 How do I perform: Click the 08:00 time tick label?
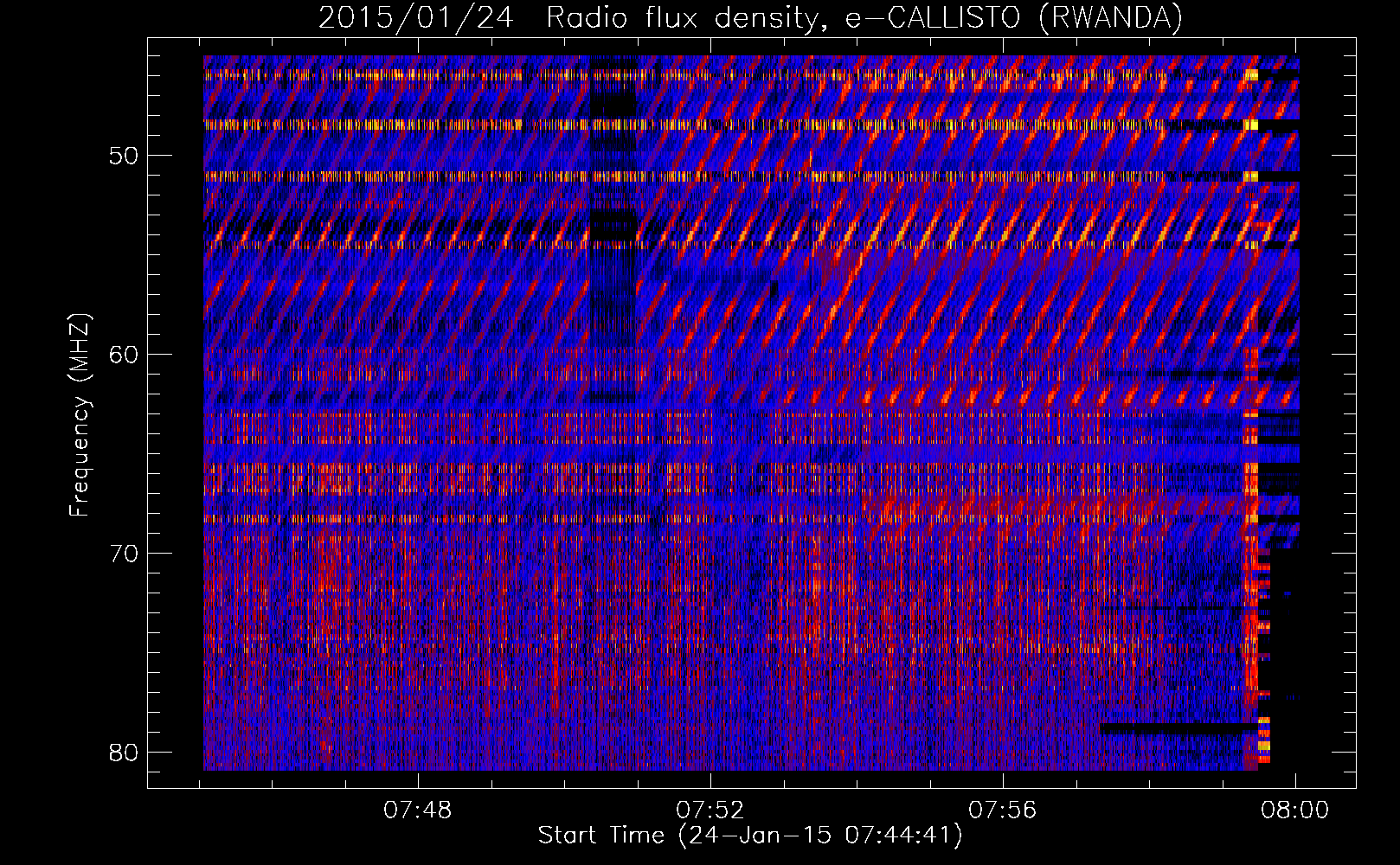click(1294, 811)
